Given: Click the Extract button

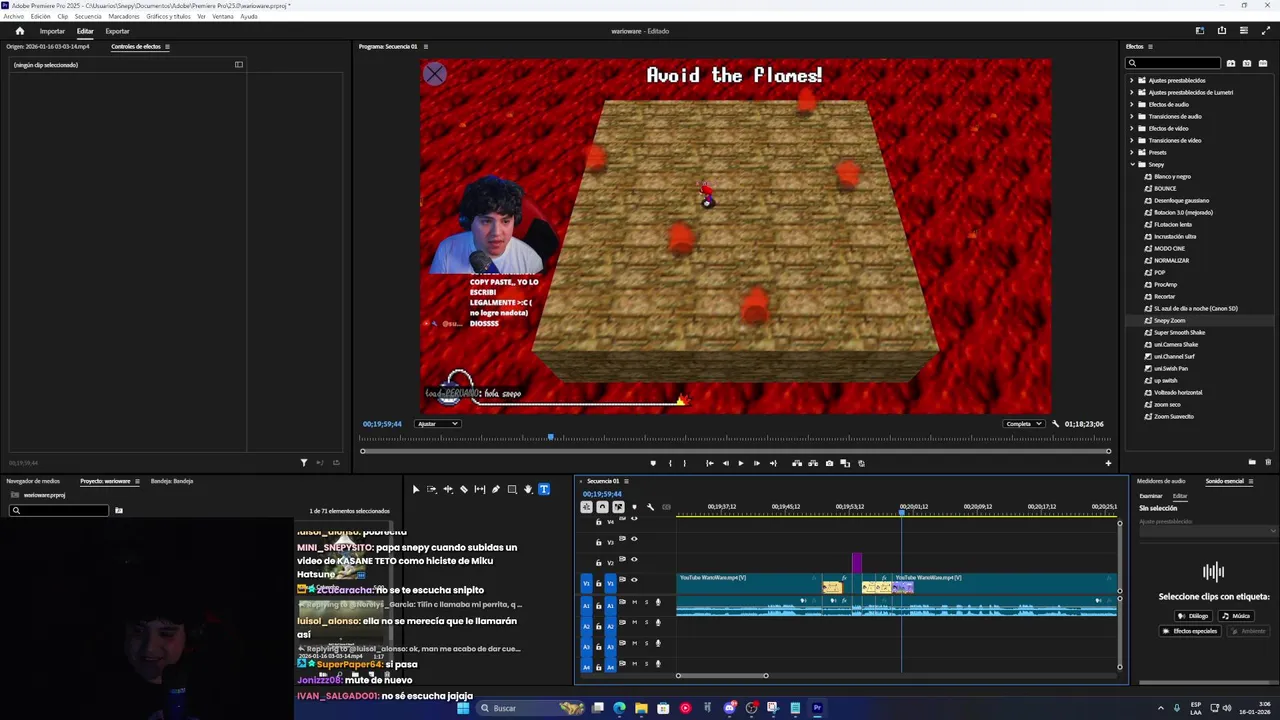Looking at the screenshot, I should coord(813,463).
